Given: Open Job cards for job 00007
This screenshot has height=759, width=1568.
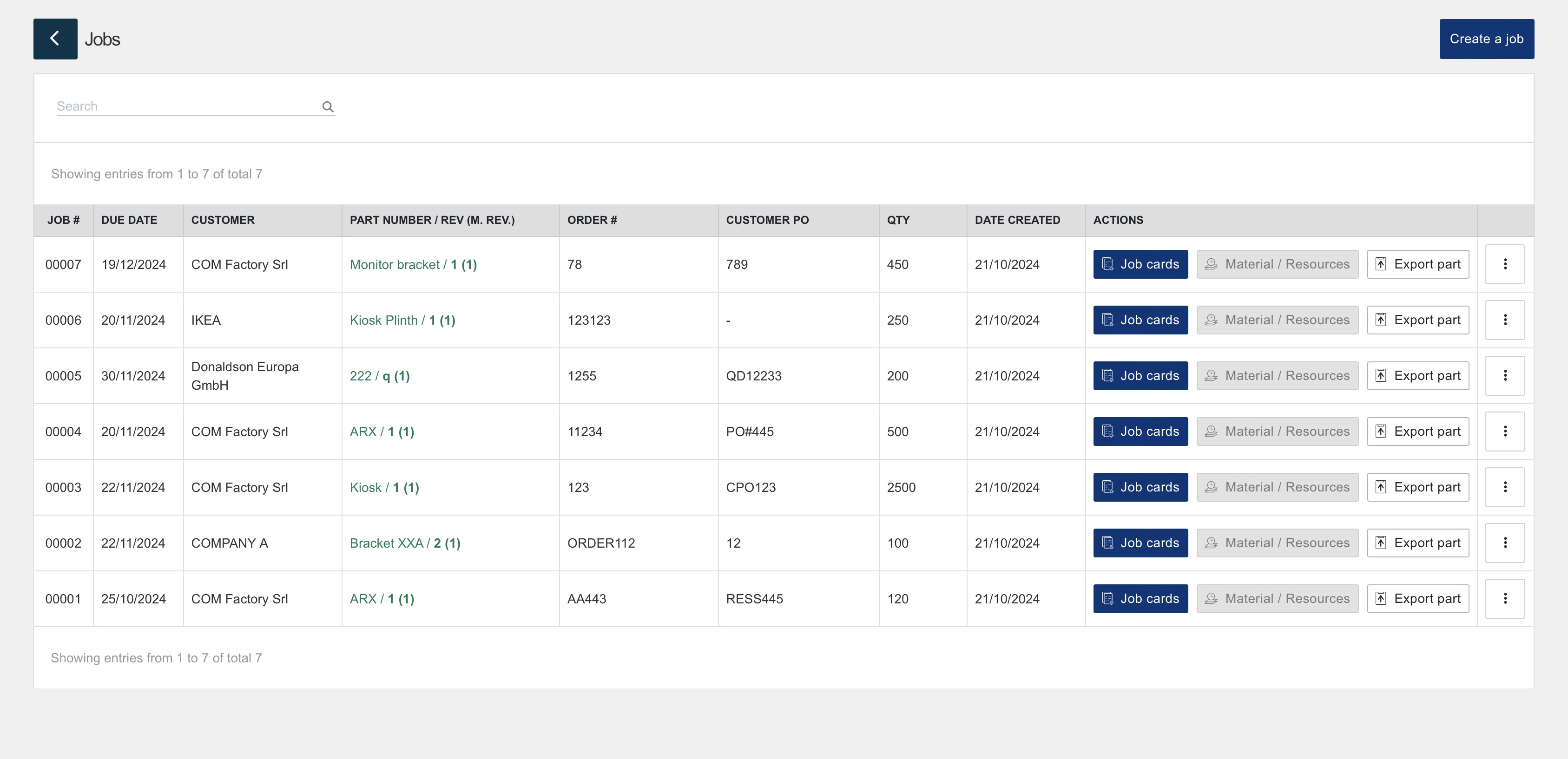Looking at the screenshot, I should pyautogui.click(x=1140, y=264).
